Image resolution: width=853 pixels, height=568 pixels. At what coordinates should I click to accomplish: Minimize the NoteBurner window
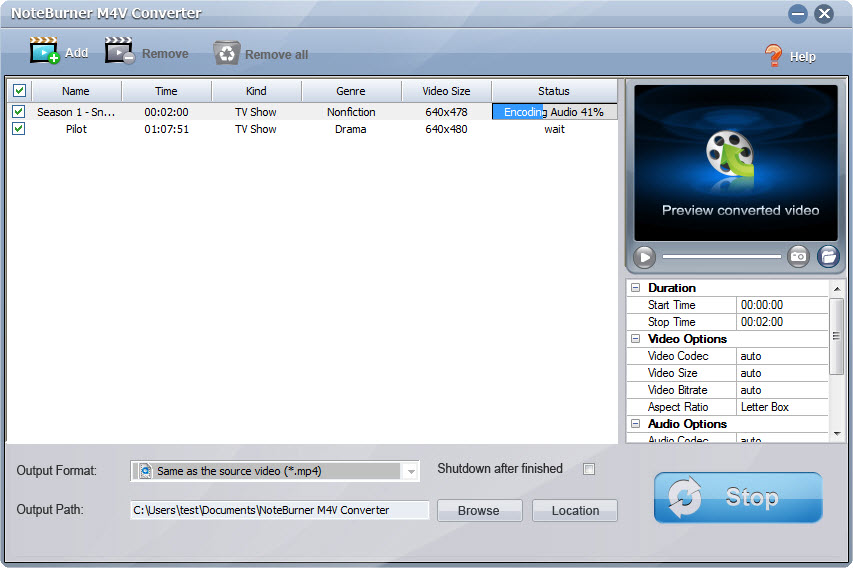pyautogui.click(x=798, y=13)
